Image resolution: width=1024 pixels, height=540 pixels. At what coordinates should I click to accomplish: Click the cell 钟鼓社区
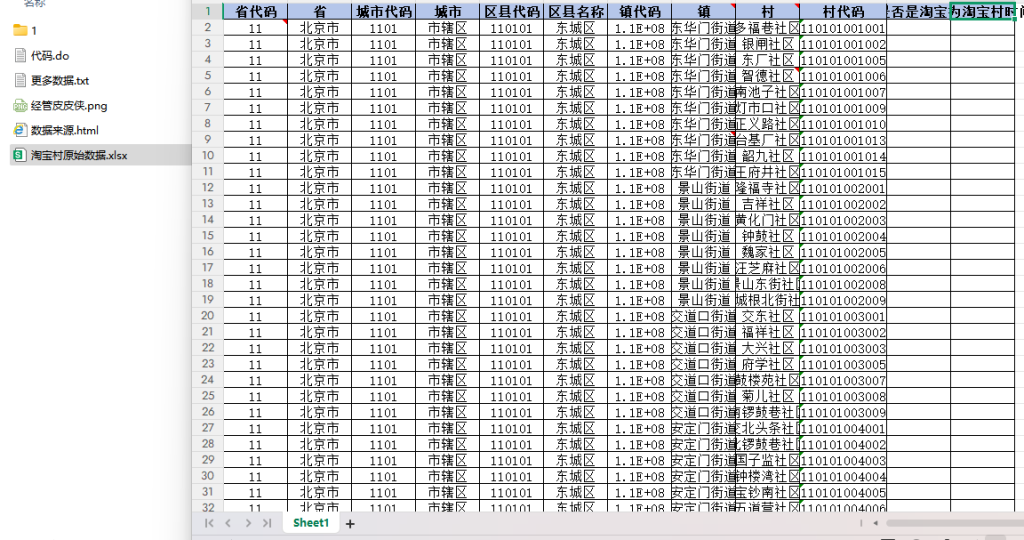pos(767,236)
